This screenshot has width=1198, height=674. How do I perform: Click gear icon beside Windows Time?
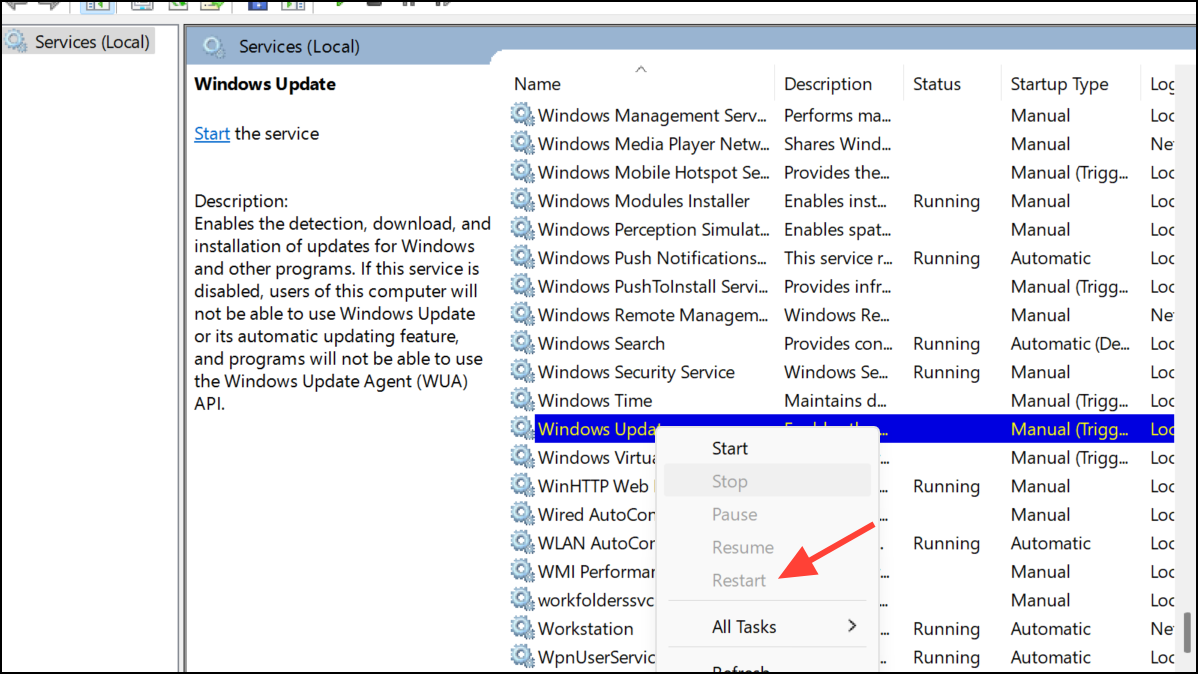(x=523, y=400)
